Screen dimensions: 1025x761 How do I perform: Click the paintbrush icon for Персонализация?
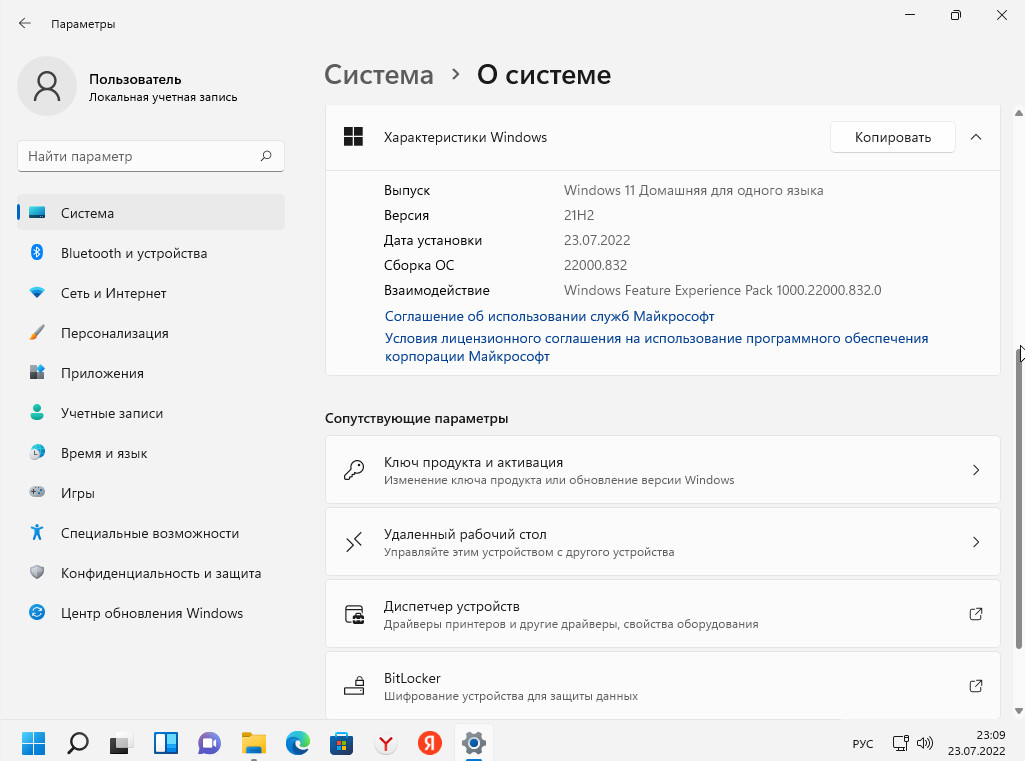pyautogui.click(x=37, y=332)
